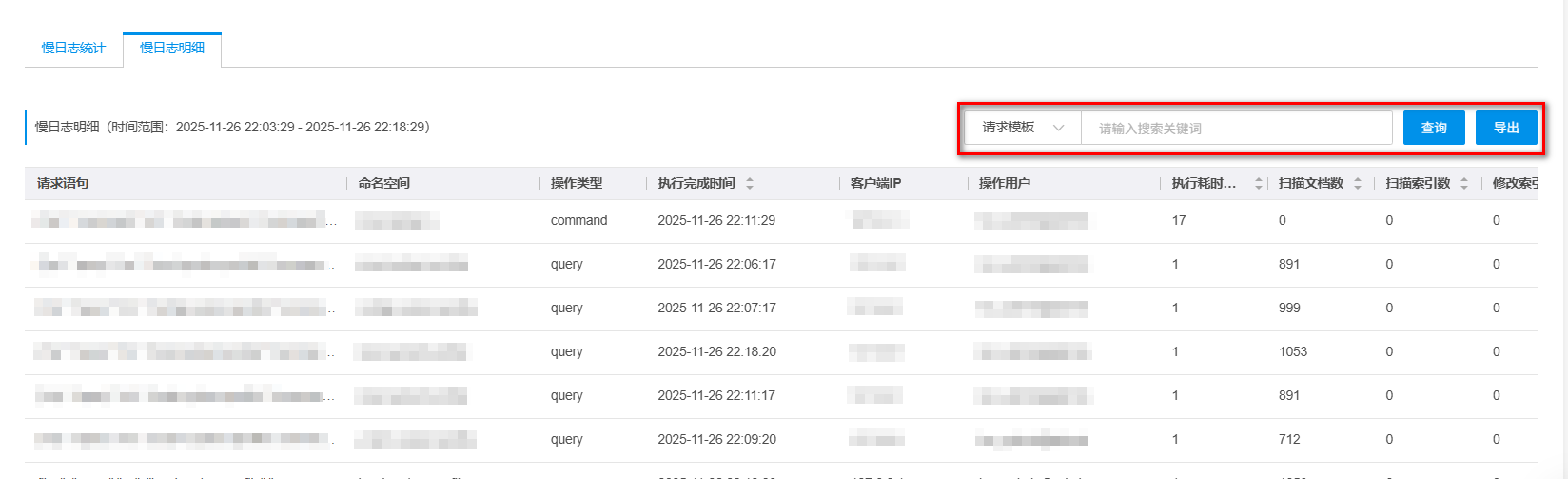The width and height of the screenshot is (1568, 479).
Task: Sort by 执行完成时间 using its sort icon
Action: [750, 183]
